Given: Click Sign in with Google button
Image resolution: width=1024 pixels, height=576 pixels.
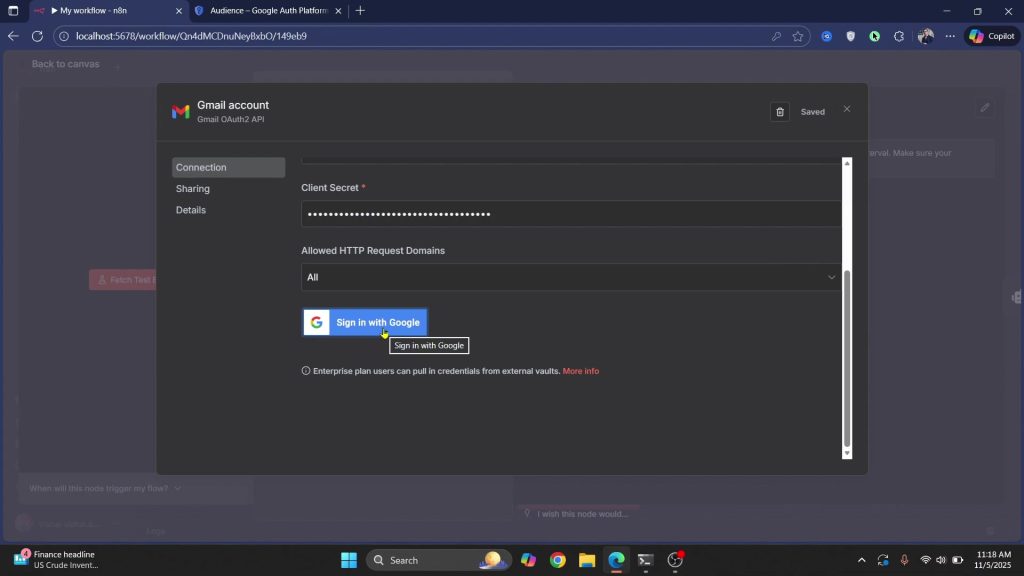Looking at the screenshot, I should pos(365,322).
